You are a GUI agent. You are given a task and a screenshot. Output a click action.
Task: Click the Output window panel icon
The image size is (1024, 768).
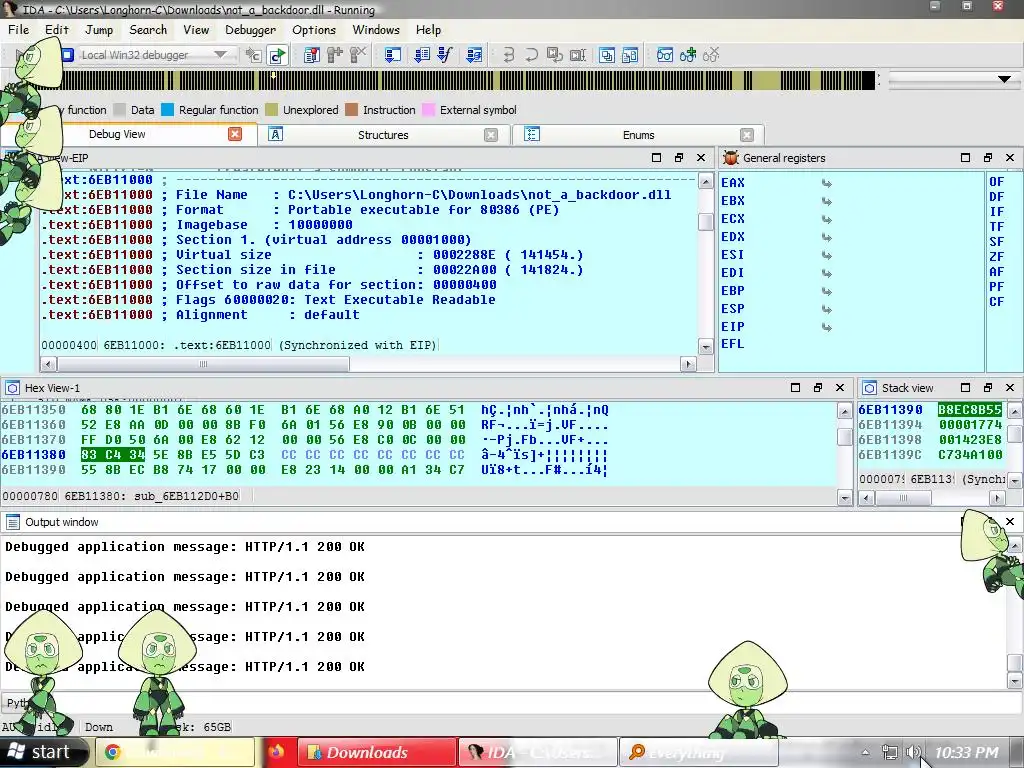coord(12,522)
